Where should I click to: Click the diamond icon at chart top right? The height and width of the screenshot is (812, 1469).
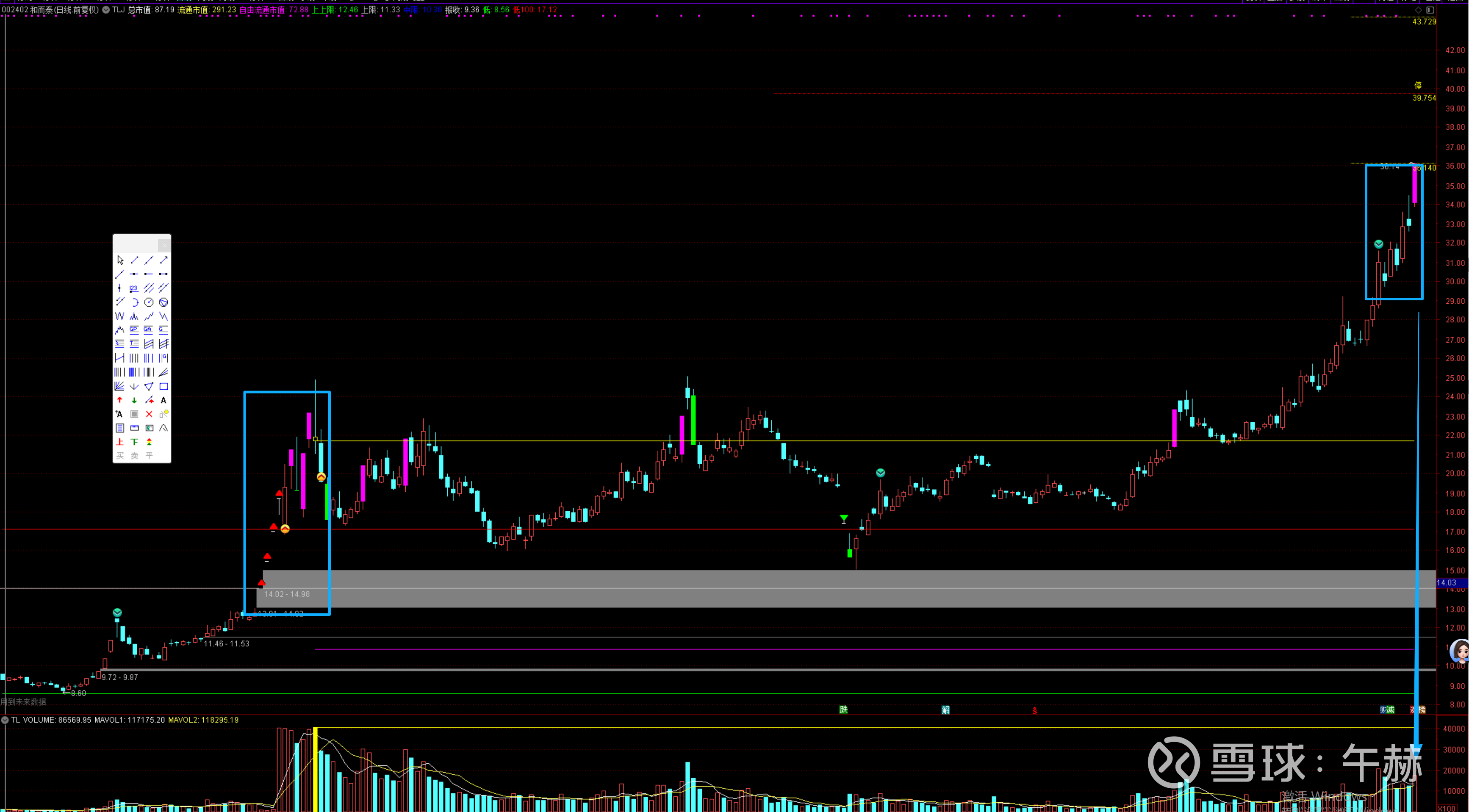pos(1418,10)
